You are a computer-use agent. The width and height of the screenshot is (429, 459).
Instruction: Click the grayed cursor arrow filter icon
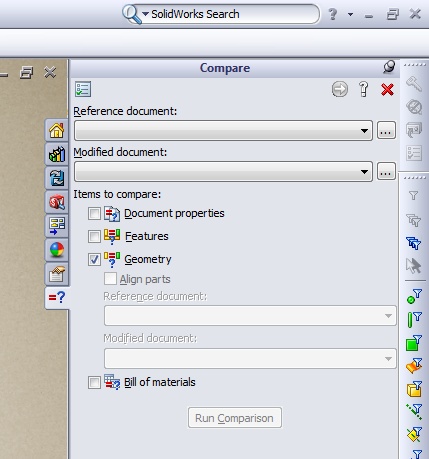pos(414,266)
